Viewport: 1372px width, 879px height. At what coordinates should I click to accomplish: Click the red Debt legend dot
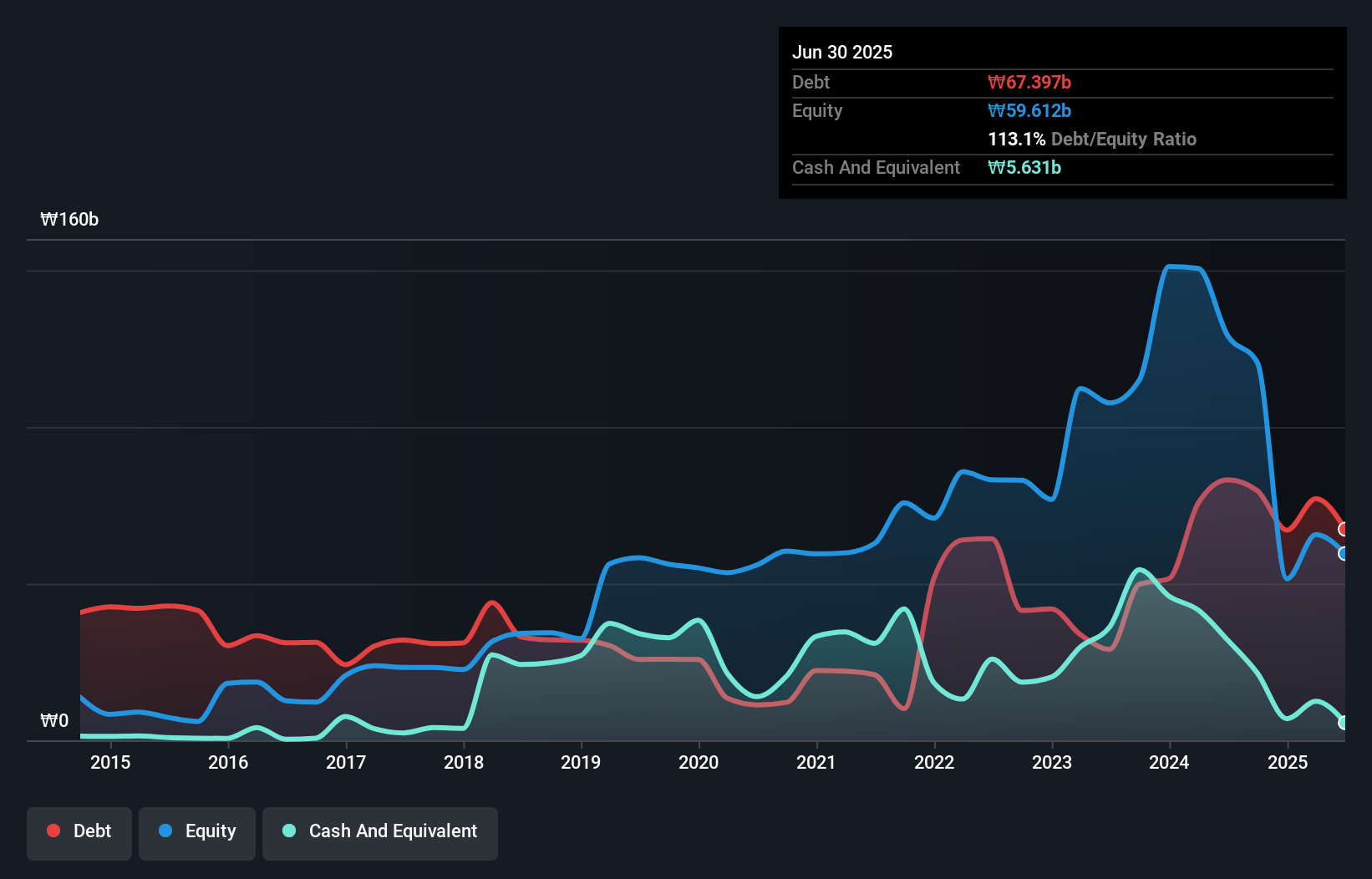click(x=53, y=831)
